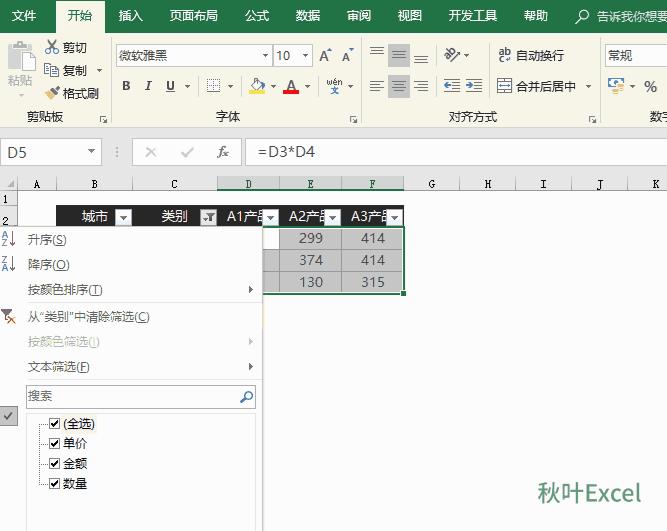This screenshot has height=531, width=667.
Task: Click the red font color swatch
Action: click(x=291, y=86)
